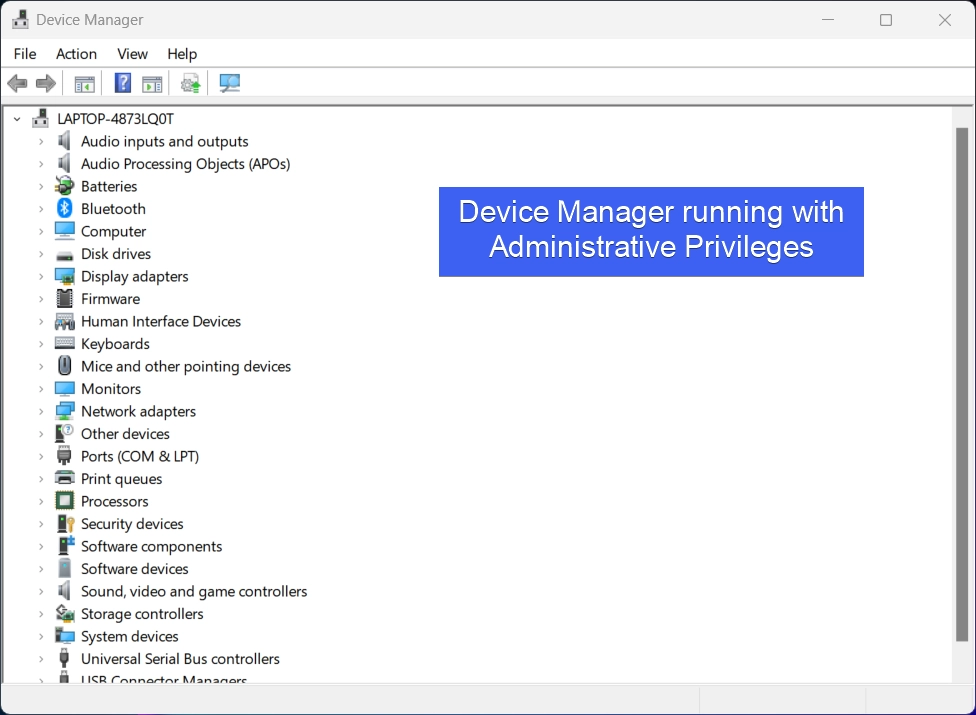
Task: Click Show/Hide Console Tree toolbar icon
Action: tap(85, 83)
